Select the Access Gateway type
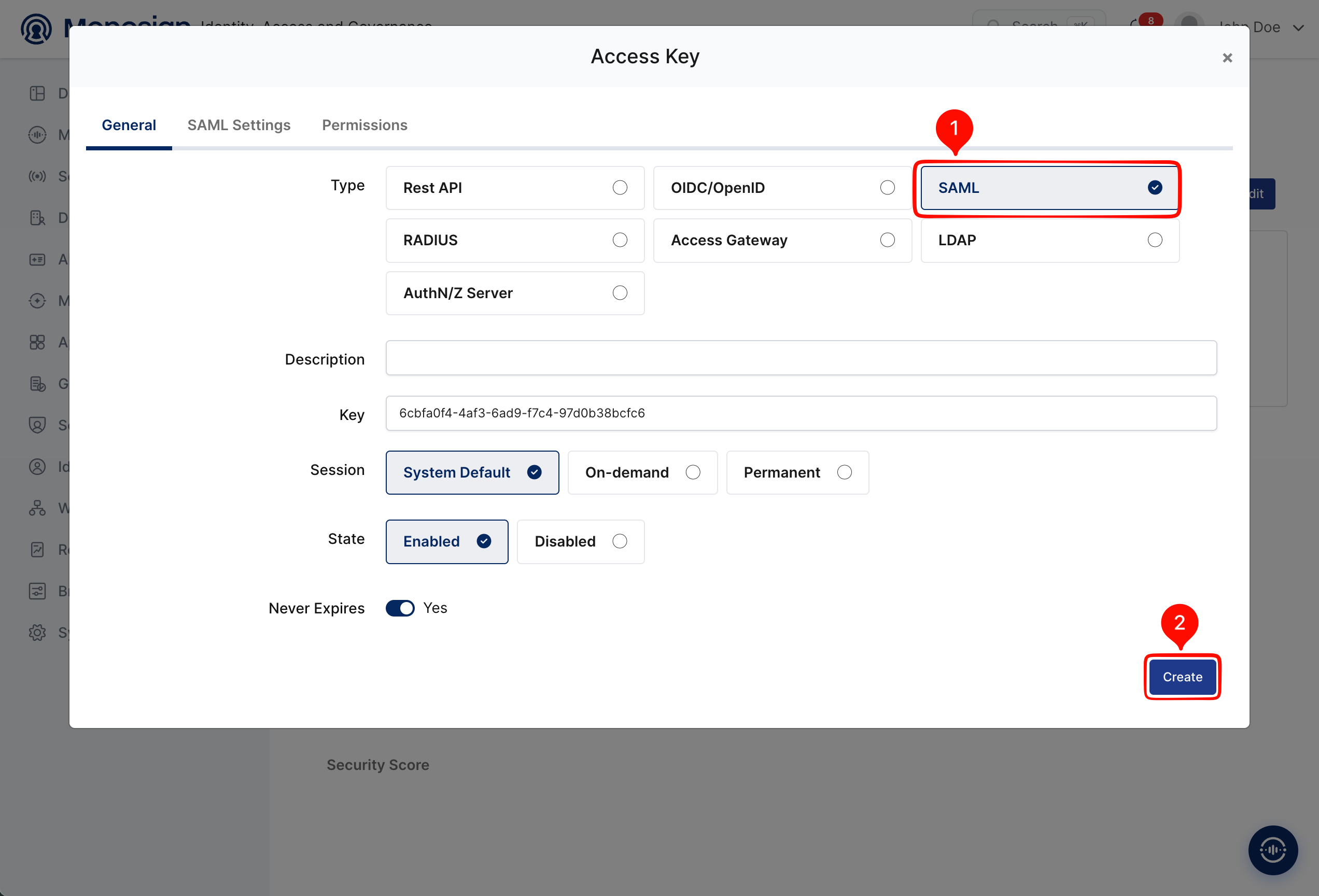This screenshot has width=1319, height=896. [782, 241]
